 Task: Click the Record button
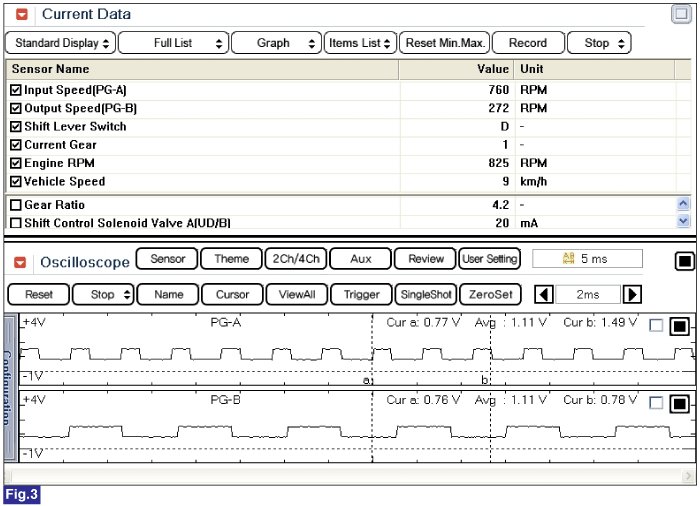point(527,43)
